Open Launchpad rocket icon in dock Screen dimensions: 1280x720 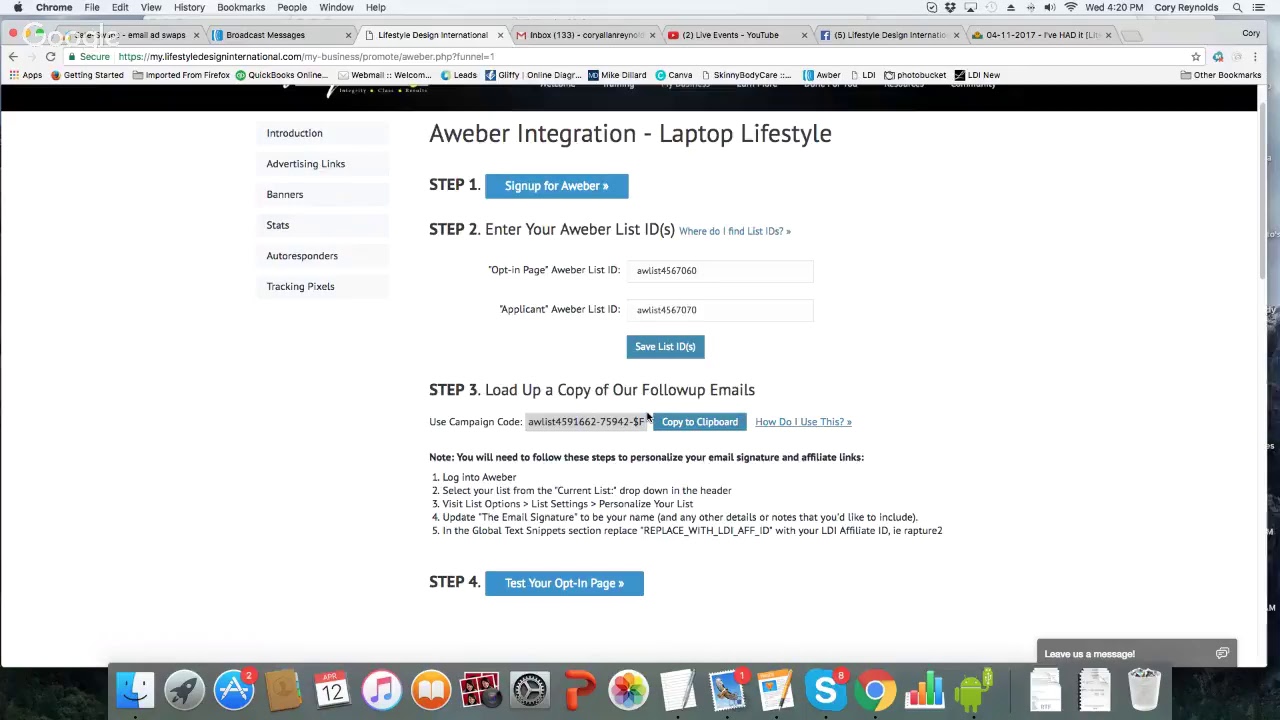tap(184, 690)
